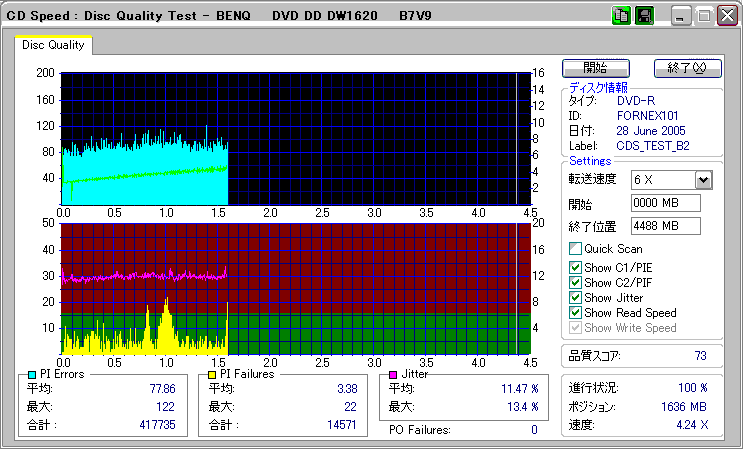The height and width of the screenshot is (449, 743).
Task: Click the Jitter maximum value 13.4 %
Action: point(523,407)
